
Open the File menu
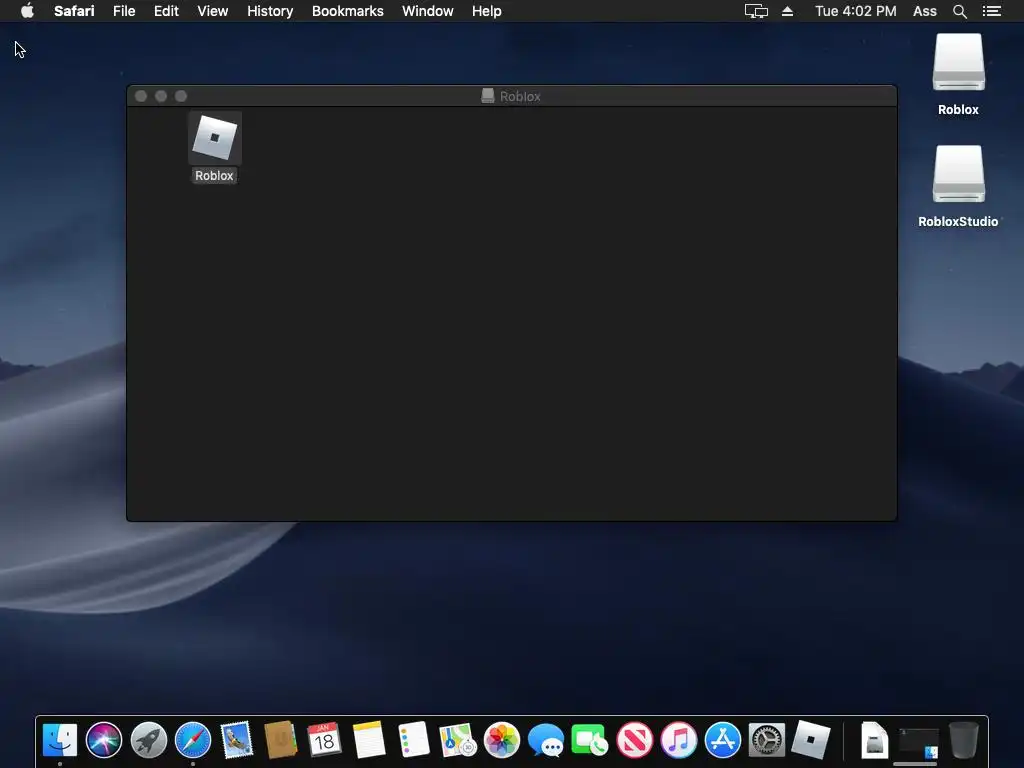pos(124,11)
